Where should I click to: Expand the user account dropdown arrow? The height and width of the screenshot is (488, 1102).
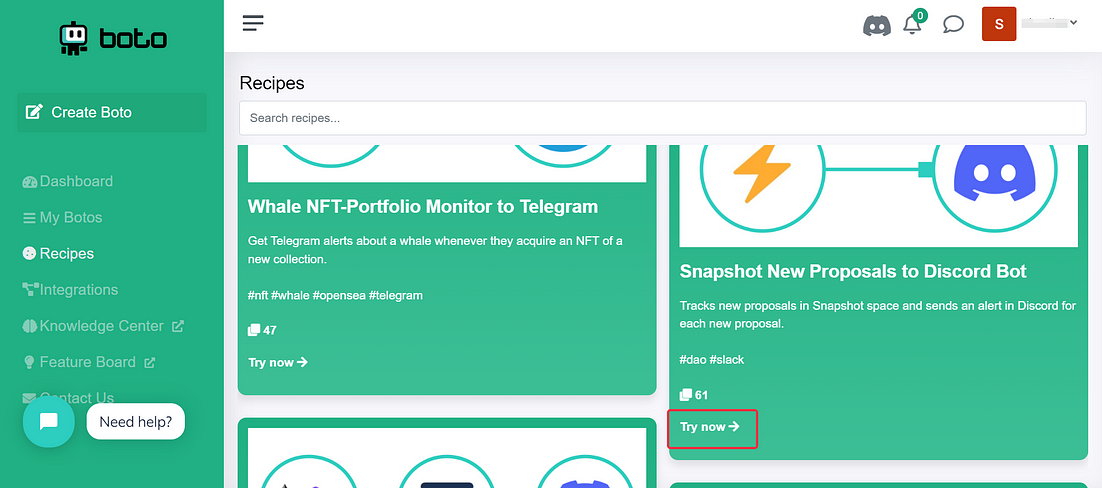click(1073, 23)
